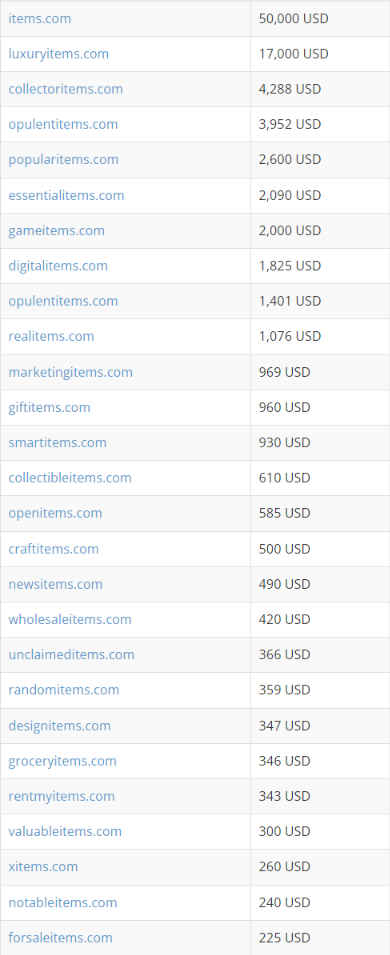Open realitems.com listing
Screen dimensions: 390x955
click(51, 336)
